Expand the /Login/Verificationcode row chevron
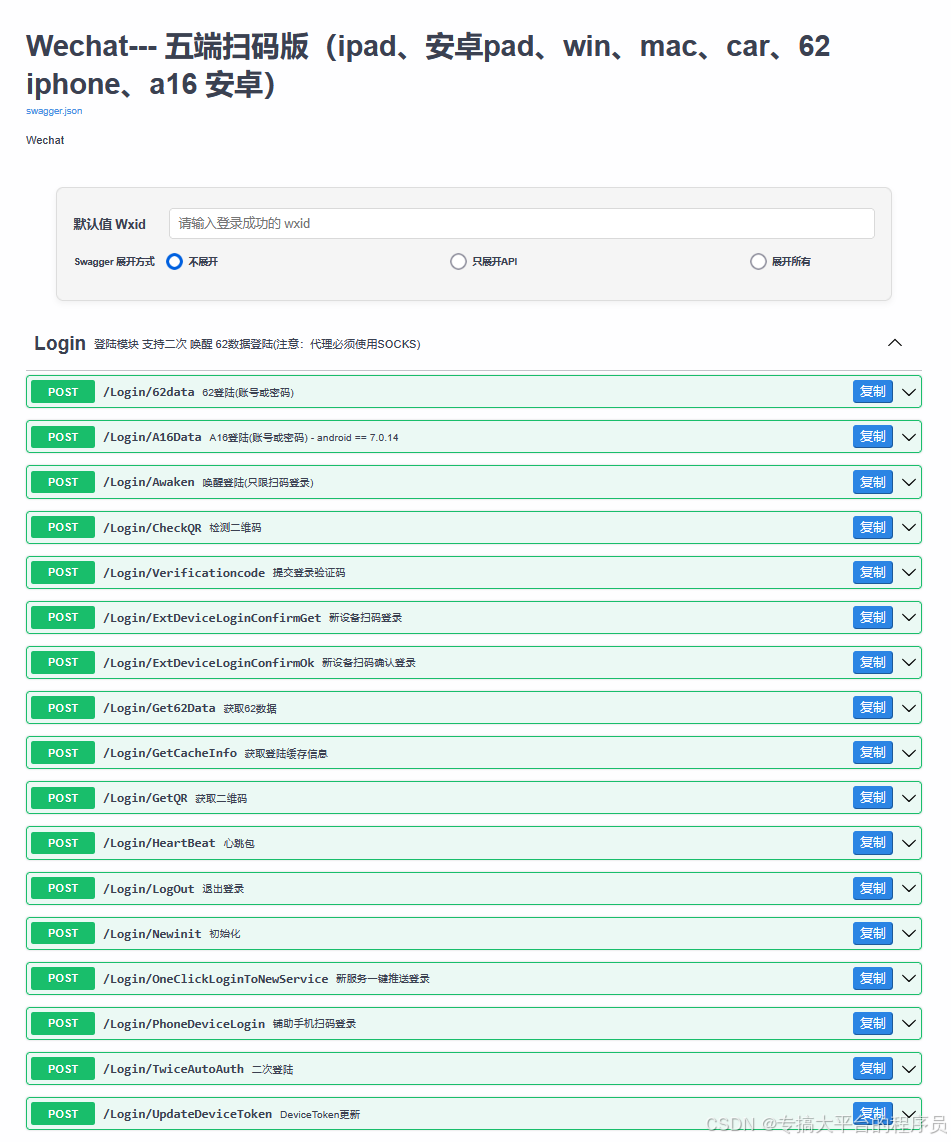The height and width of the screenshot is (1142, 951). click(909, 572)
